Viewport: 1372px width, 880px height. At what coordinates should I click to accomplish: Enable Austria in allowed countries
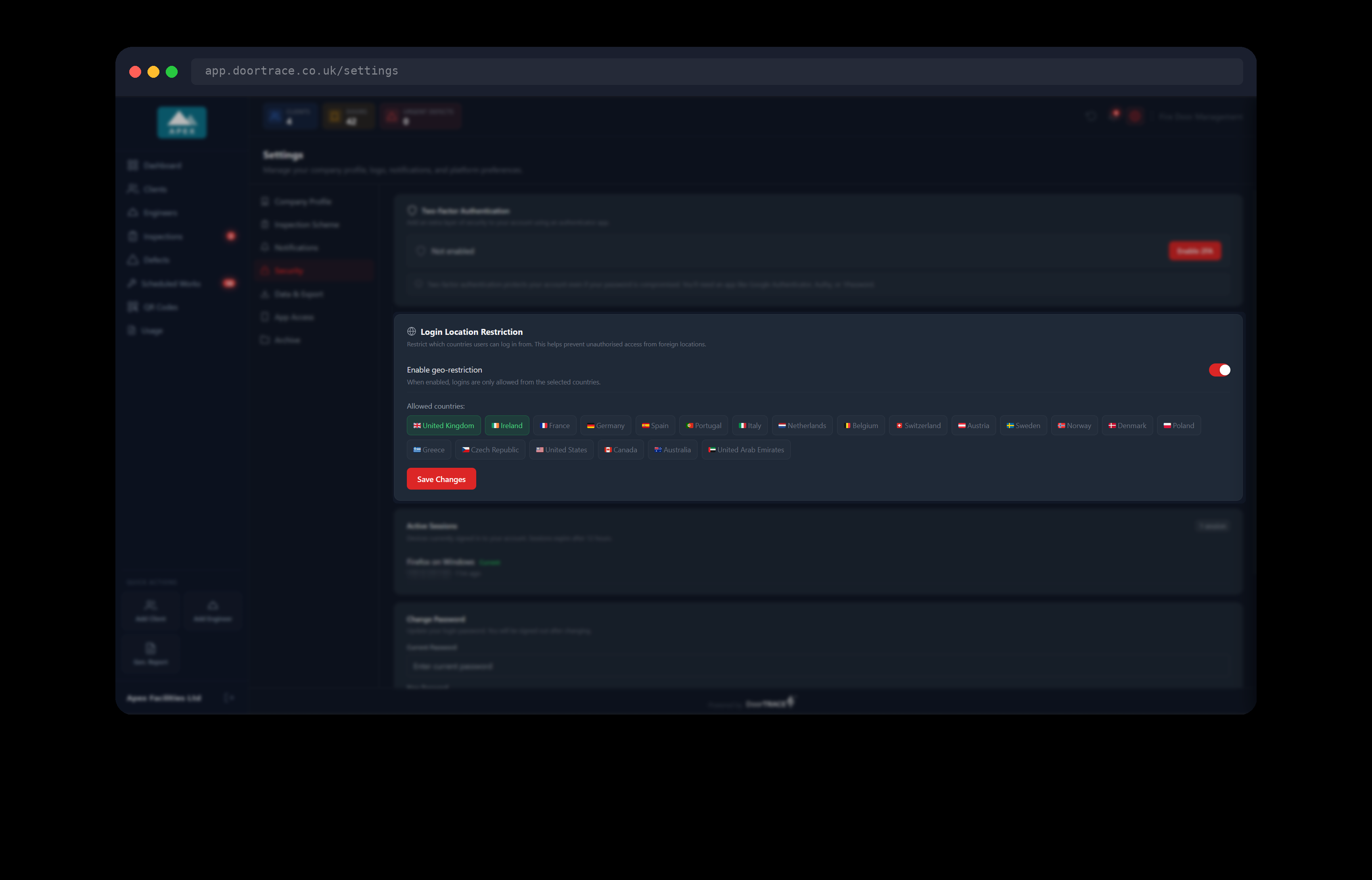(973, 425)
